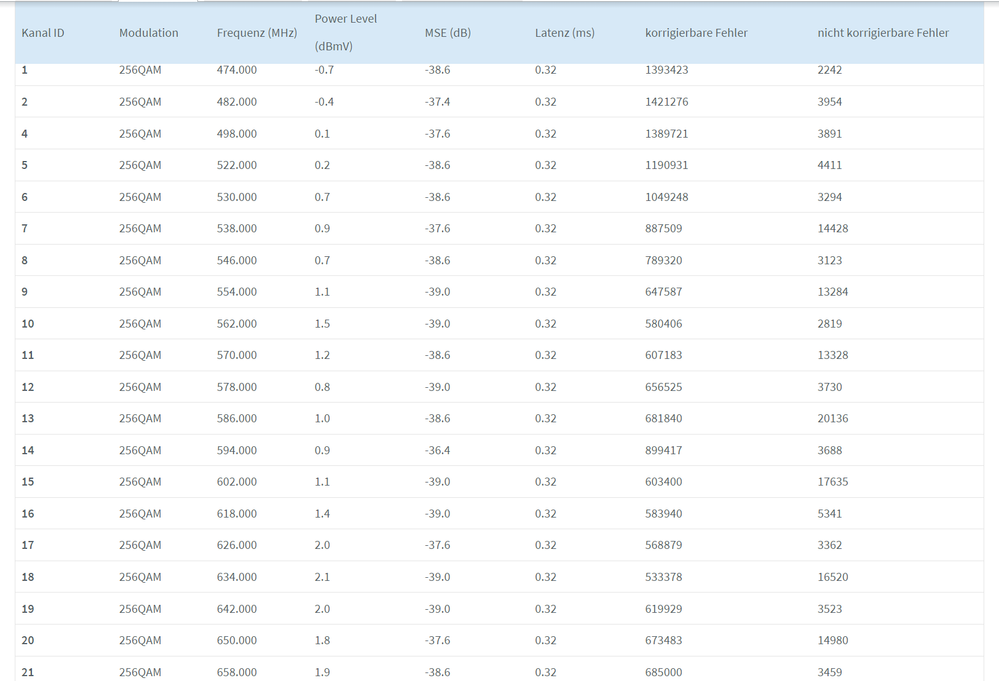Screen dimensions: 999x681
Task: Click correctable errors value 899417
Action: click(663, 450)
